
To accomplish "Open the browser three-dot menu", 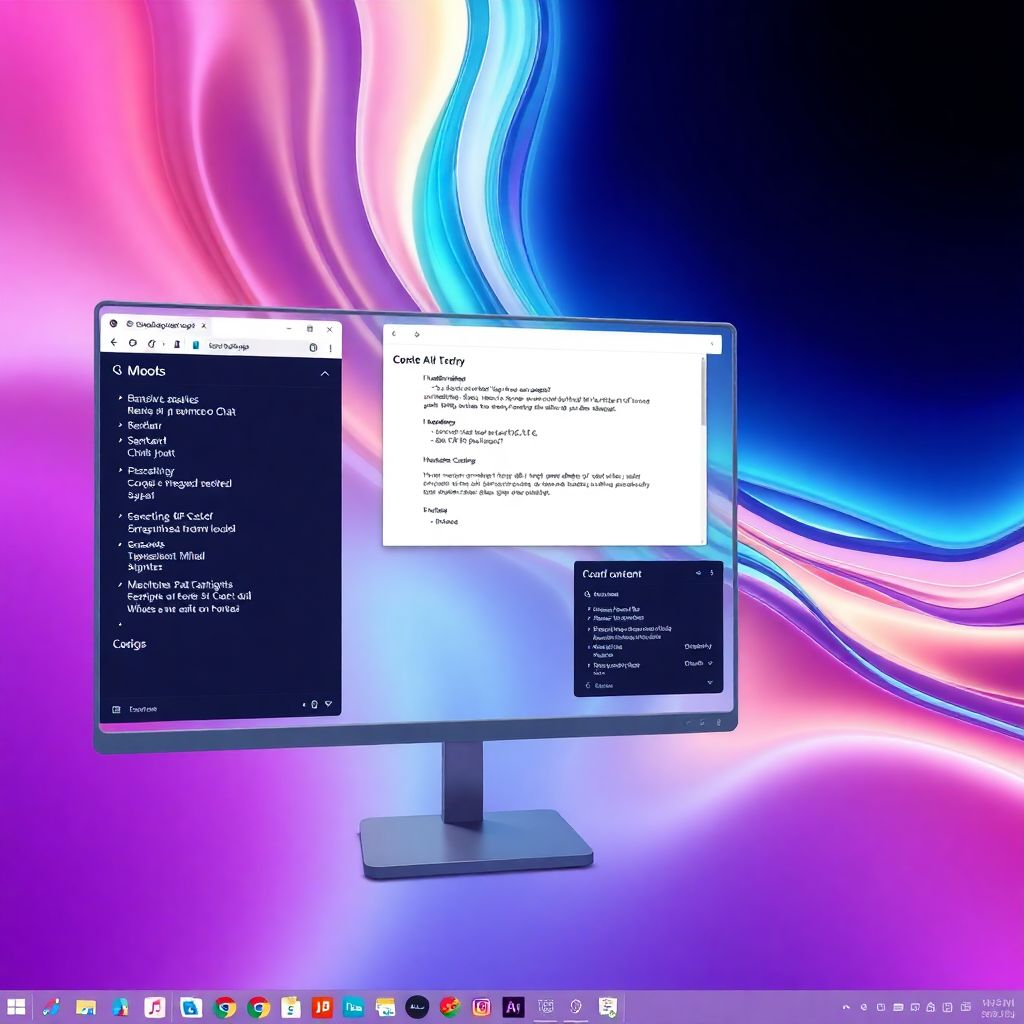I will 329,345.
